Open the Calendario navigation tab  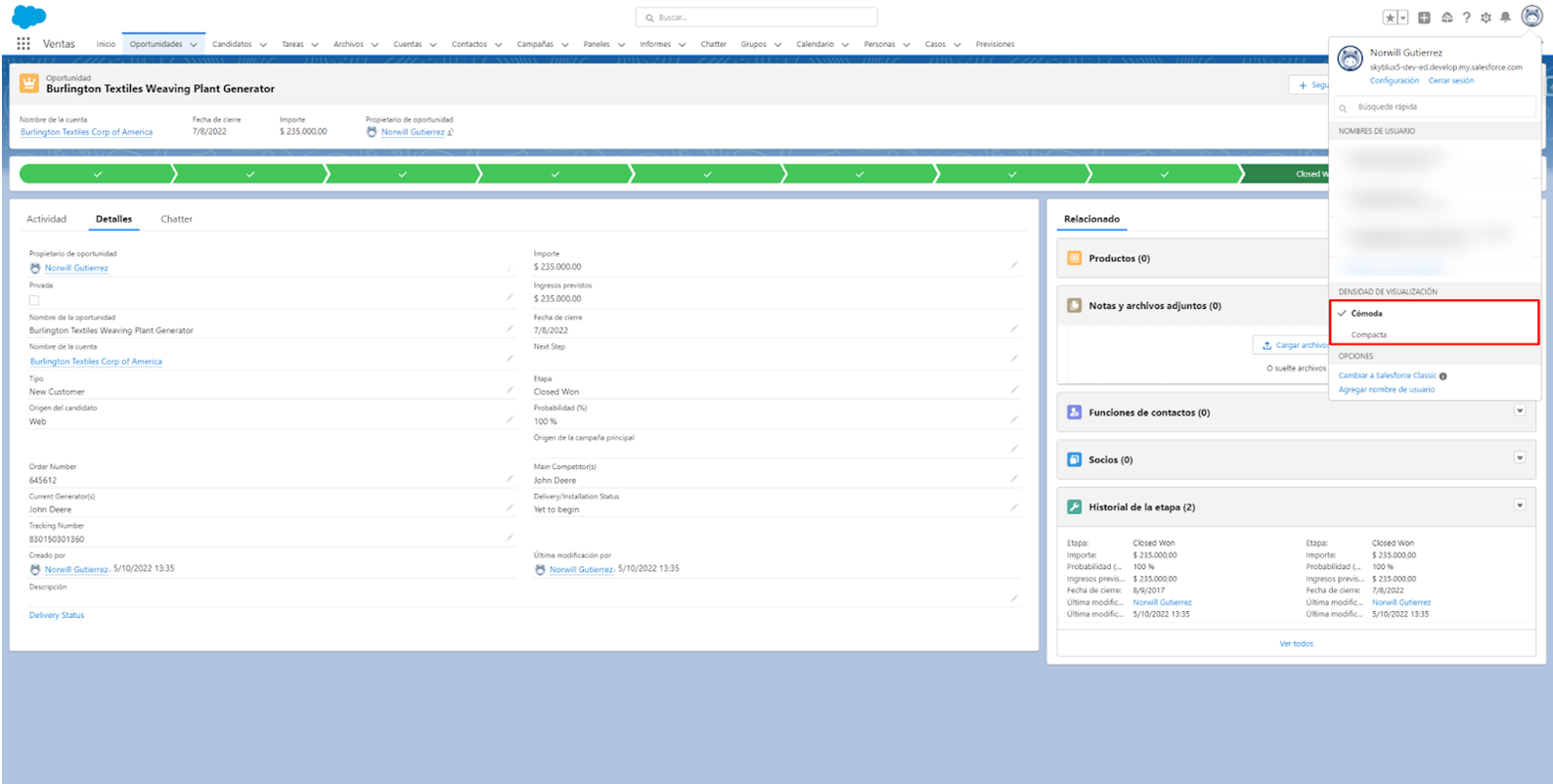point(815,44)
